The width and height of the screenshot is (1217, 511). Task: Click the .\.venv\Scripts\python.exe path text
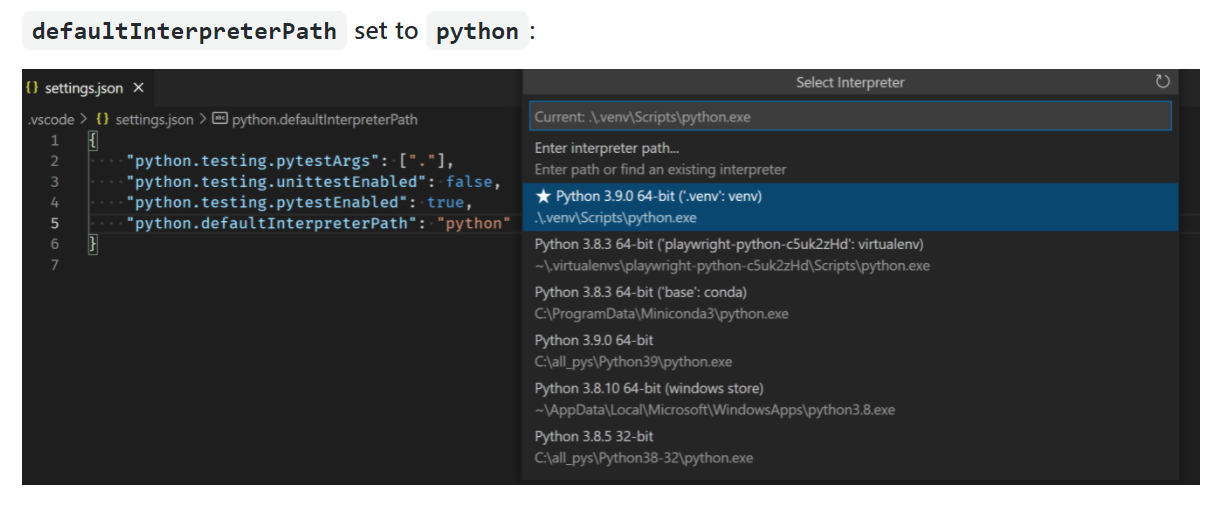(x=615, y=218)
